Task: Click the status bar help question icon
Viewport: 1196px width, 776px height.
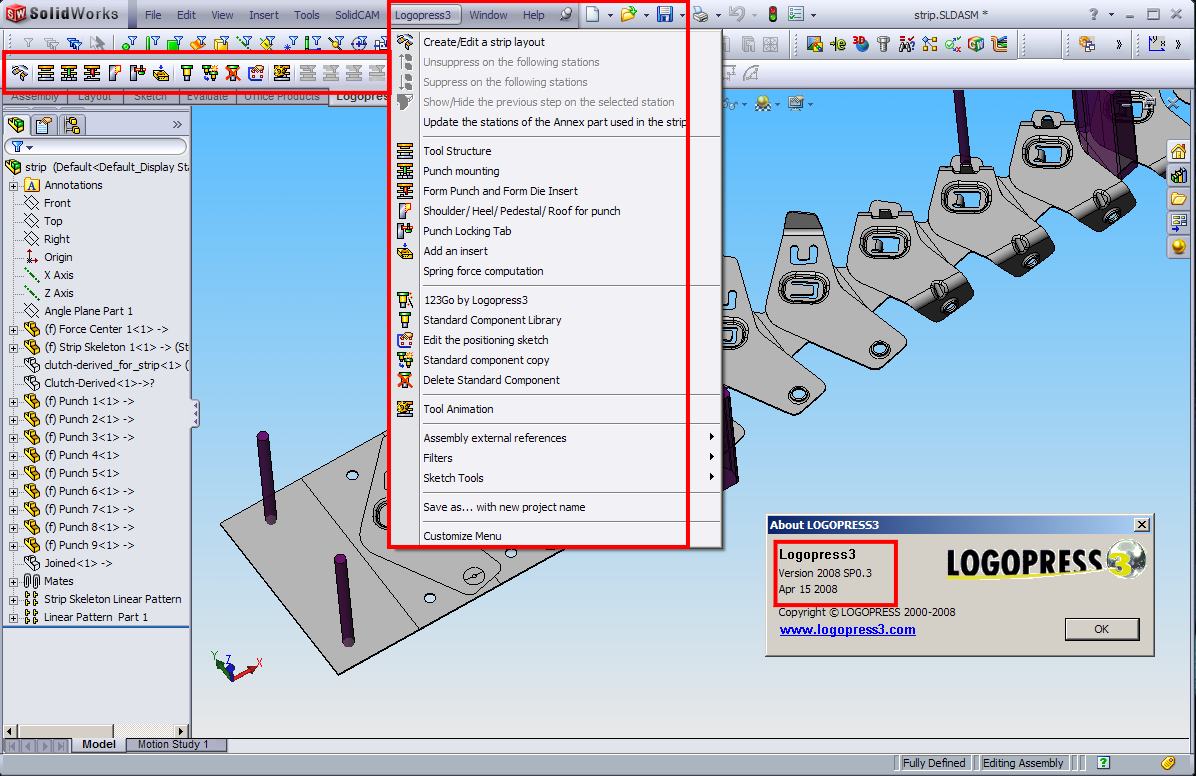Action: pyautogui.click(x=1103, y=762)
